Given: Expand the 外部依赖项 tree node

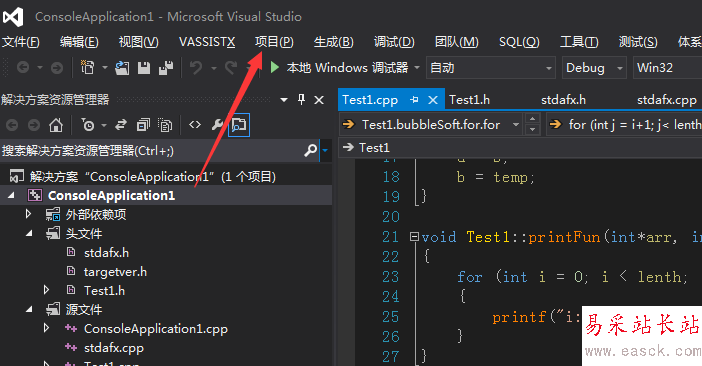Looking at the screenshot, I should click(28, 214).
